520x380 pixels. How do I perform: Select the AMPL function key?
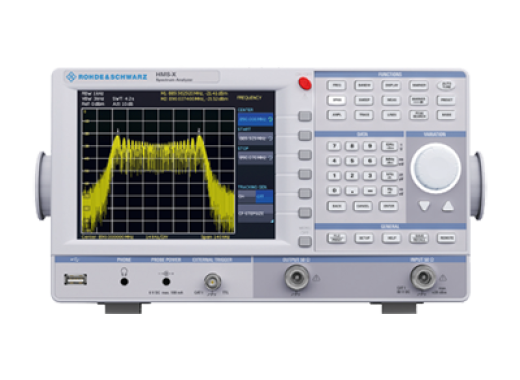[337, 115]
